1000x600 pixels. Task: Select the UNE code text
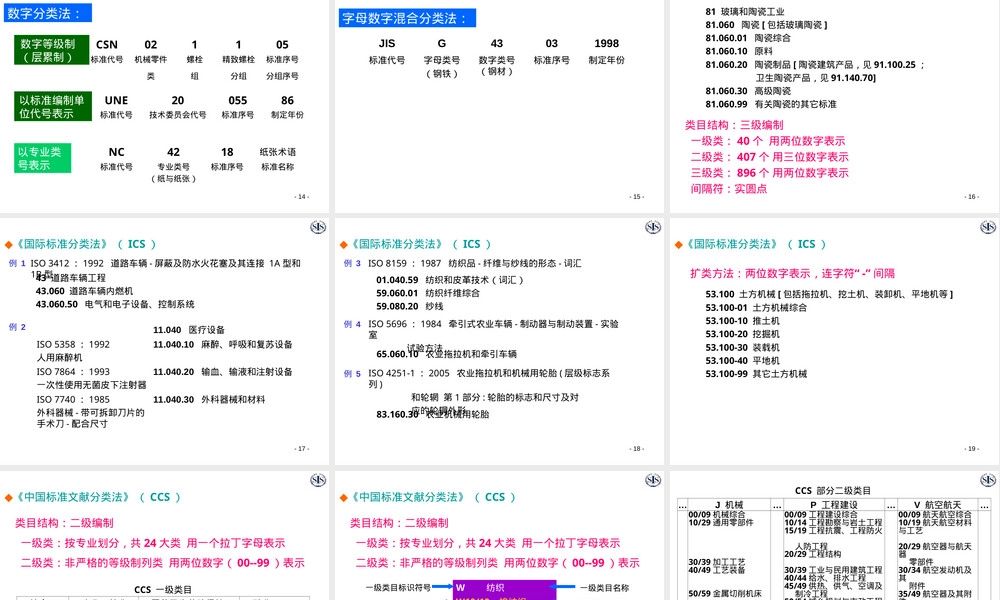pyautogui.click(x=116, y=100)
